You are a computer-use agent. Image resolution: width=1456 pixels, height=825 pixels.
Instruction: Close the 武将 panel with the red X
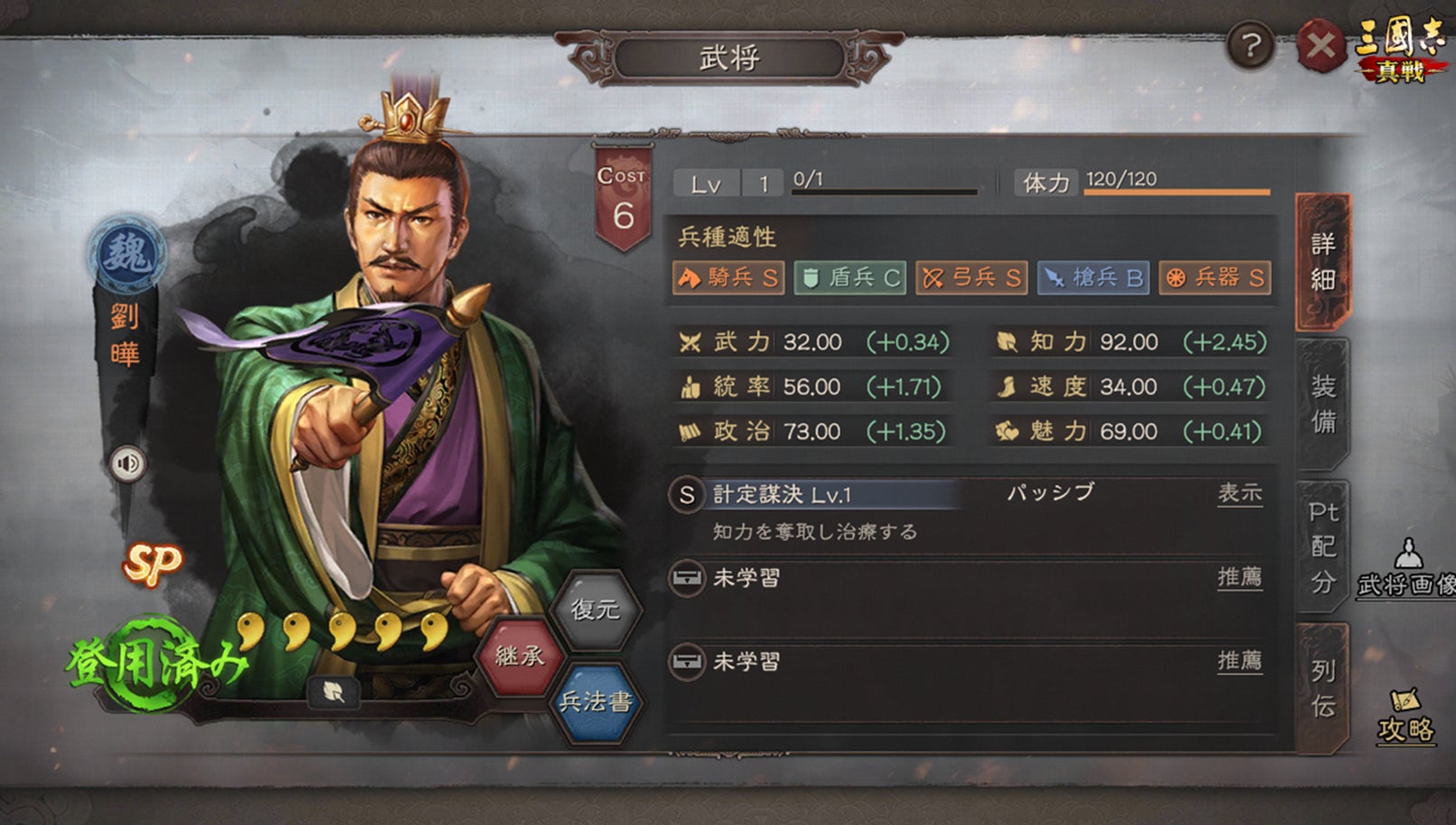(x=1320, y=45)
